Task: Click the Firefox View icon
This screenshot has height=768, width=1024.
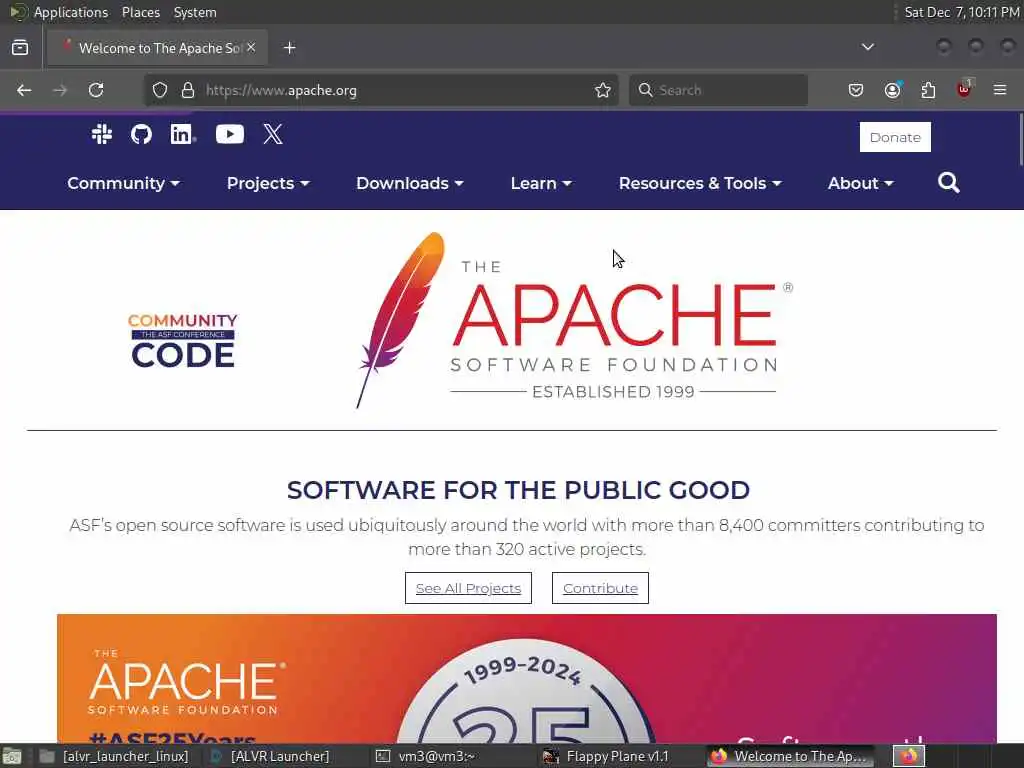Action: click(x=20, y=48)
